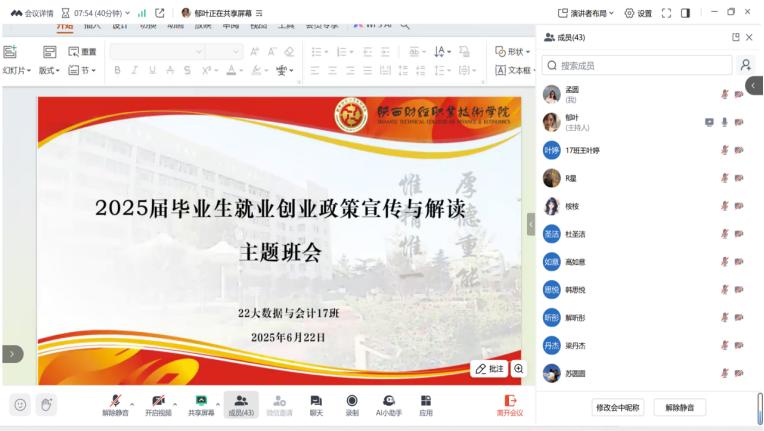This screenshot has height=431, width=764.
Task: Click 离开会议 leave meeting
Action: coord(510,405)
